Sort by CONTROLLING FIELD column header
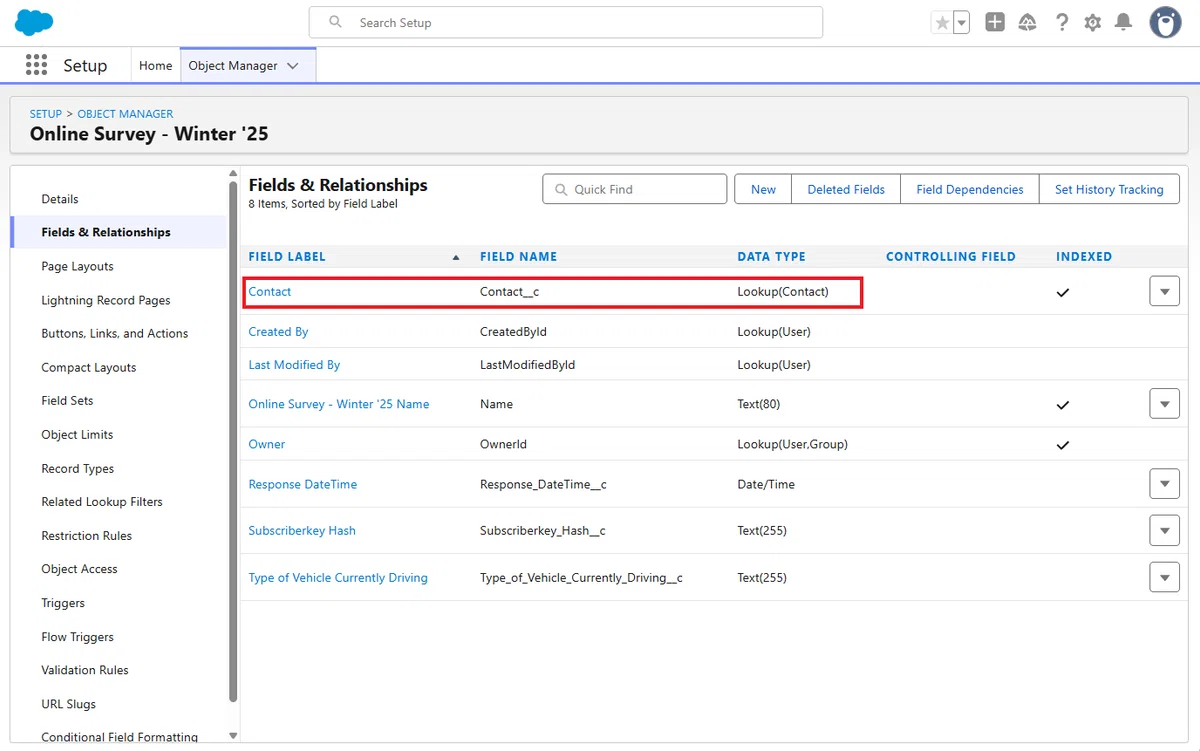 click(951, 257)
